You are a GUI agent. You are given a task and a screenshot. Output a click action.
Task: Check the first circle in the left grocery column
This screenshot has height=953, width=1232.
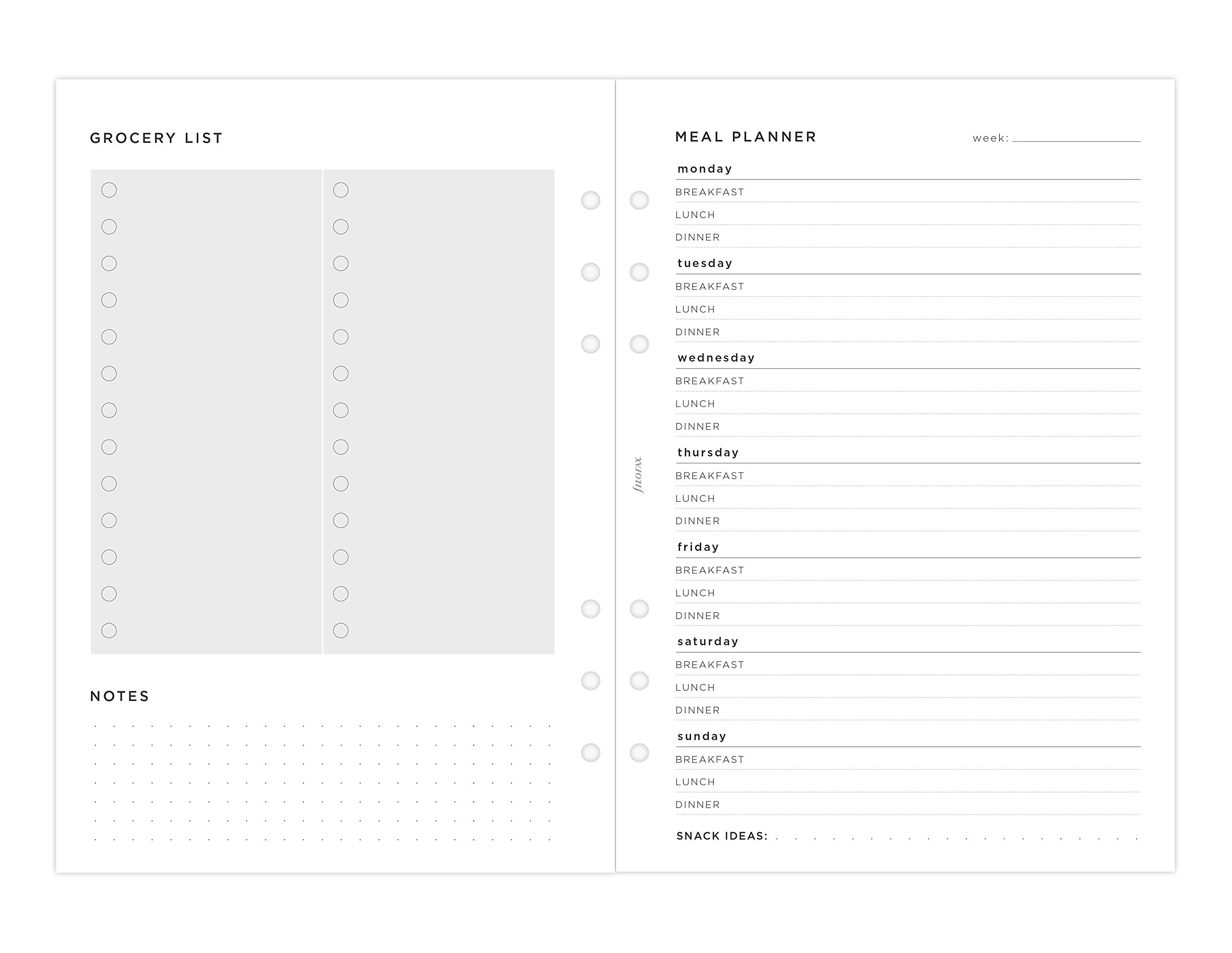pyautogui.click(x=109, y=190)
